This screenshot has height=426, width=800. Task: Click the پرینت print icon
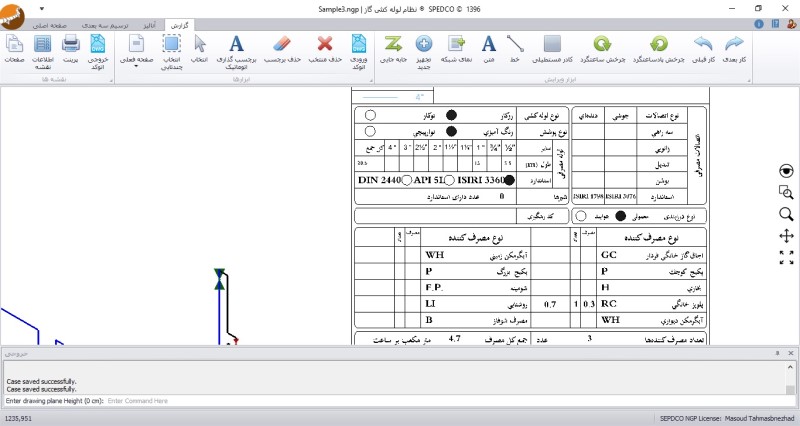coord(70,49)
